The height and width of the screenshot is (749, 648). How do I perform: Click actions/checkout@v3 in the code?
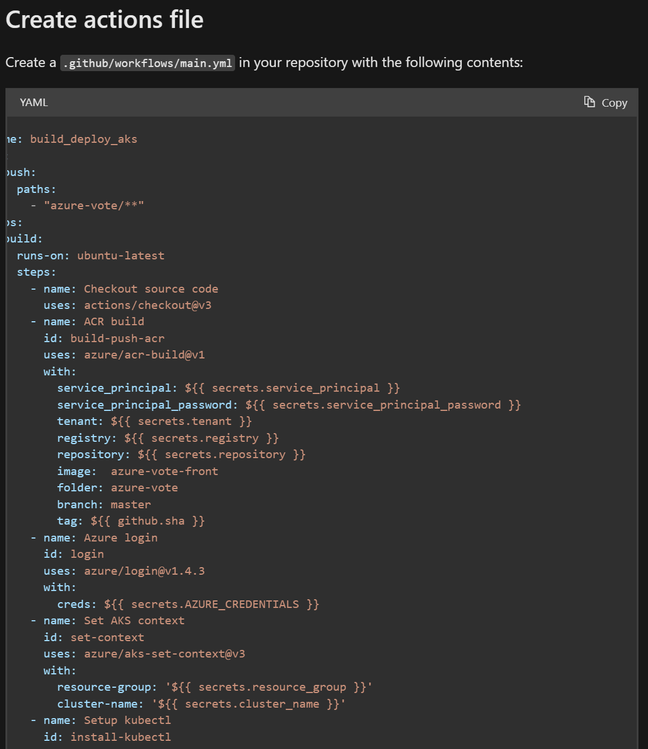pos(148,305)
